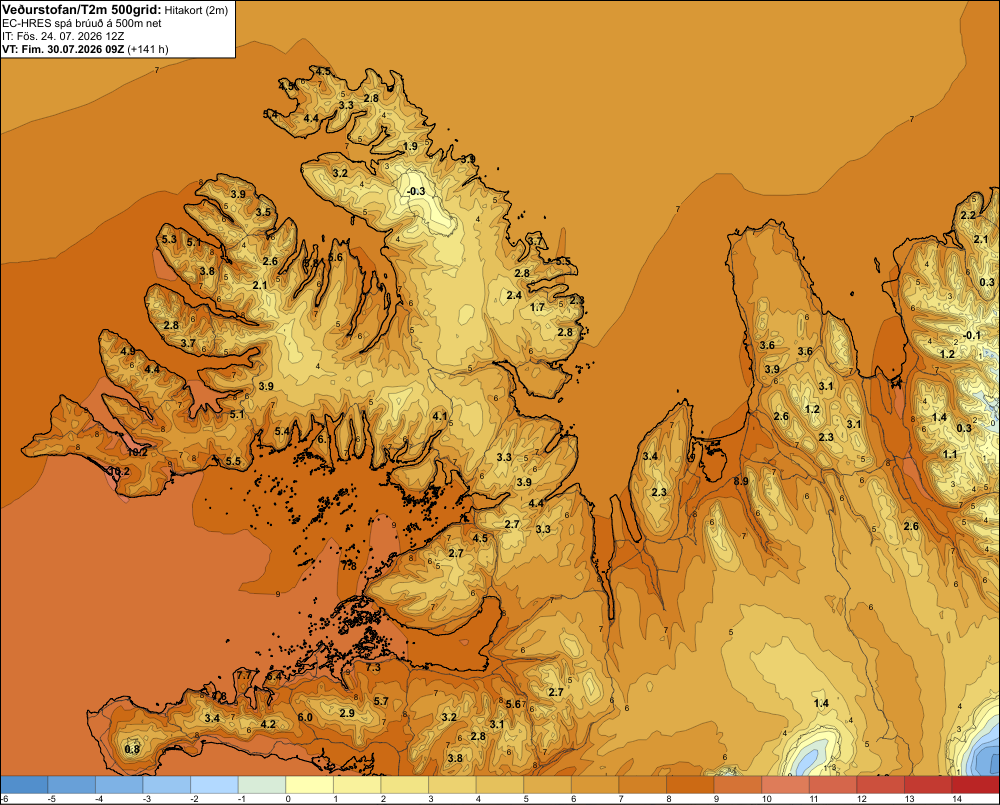Select the salmon 10 degree legend swatch
Viewport: 1000px width, 805px height.
click(x=786, y=784)
